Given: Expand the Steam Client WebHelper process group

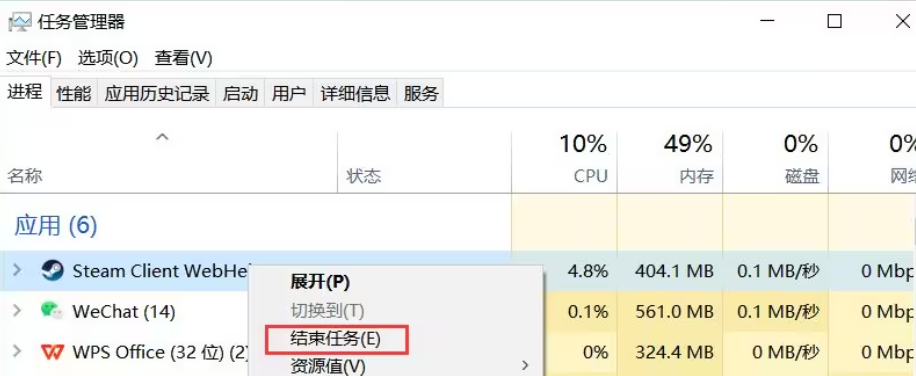Looking at the screenshot, I should coord(18,270).
